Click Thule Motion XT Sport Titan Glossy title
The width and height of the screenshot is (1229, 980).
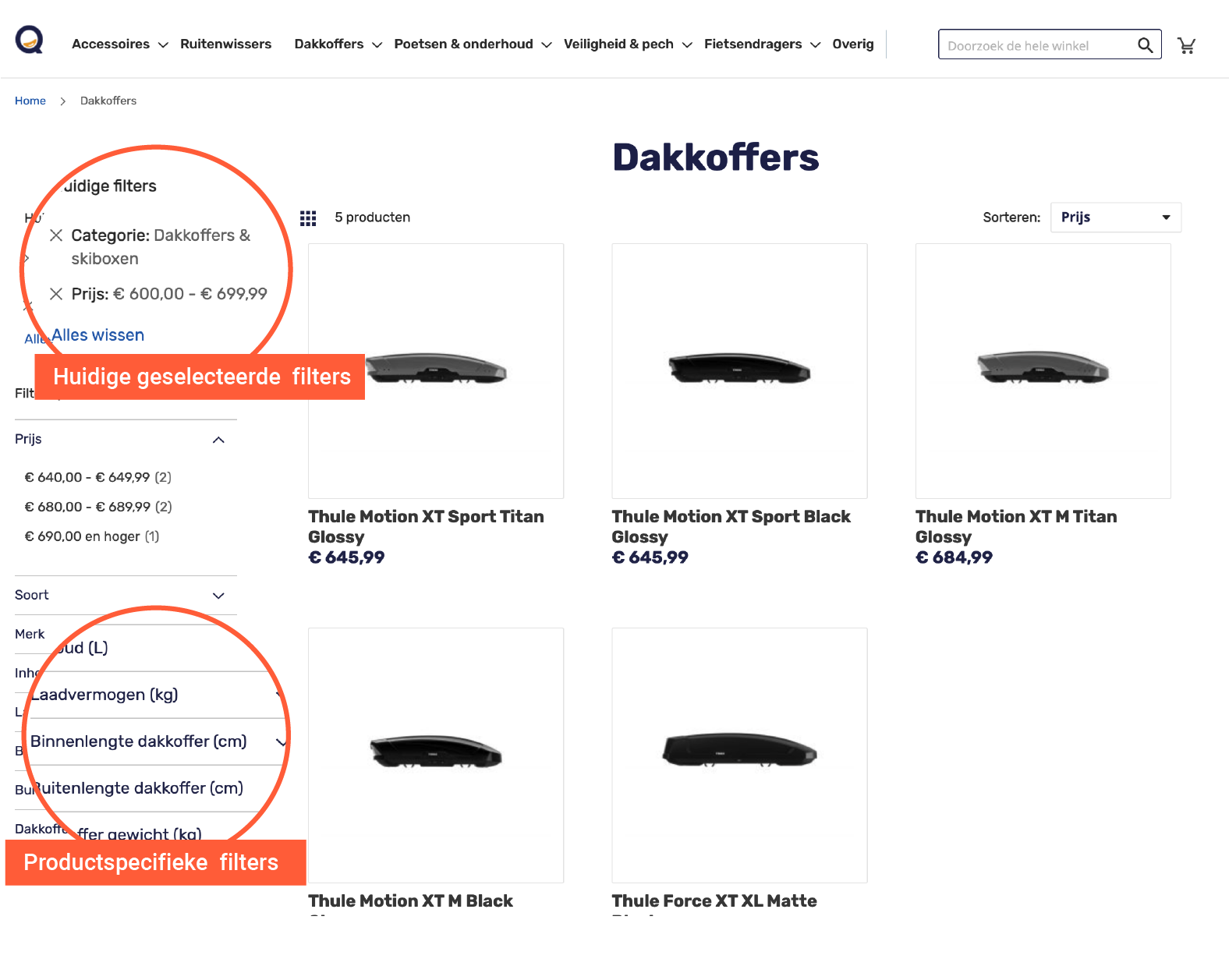click(426, 527)
